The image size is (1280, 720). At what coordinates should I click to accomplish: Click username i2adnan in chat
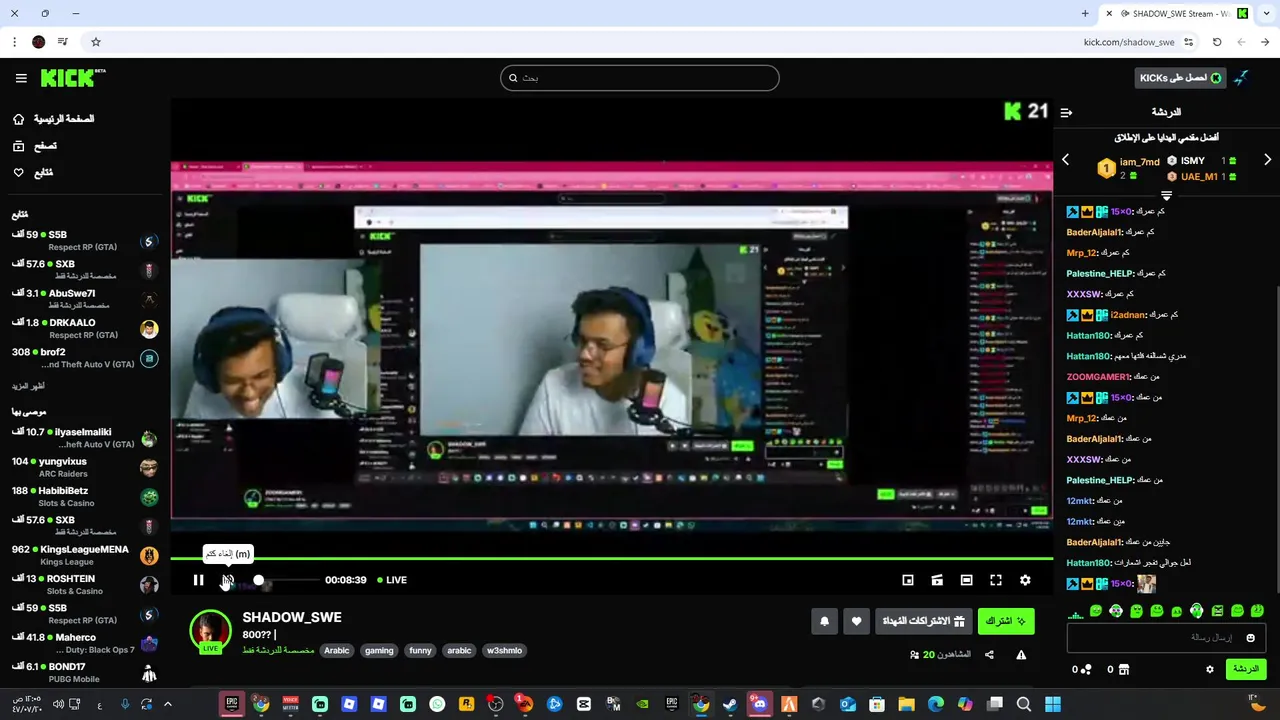click(x=1129, y=315)
